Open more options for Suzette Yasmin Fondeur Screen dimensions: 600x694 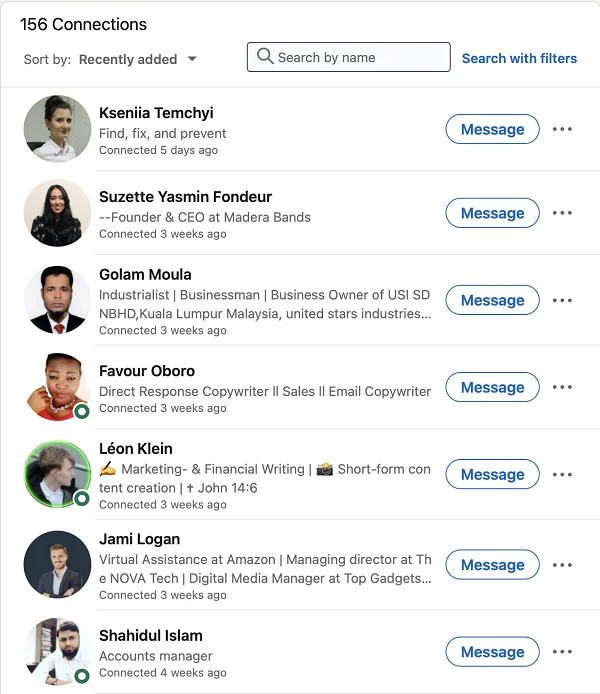click(562, 213)
